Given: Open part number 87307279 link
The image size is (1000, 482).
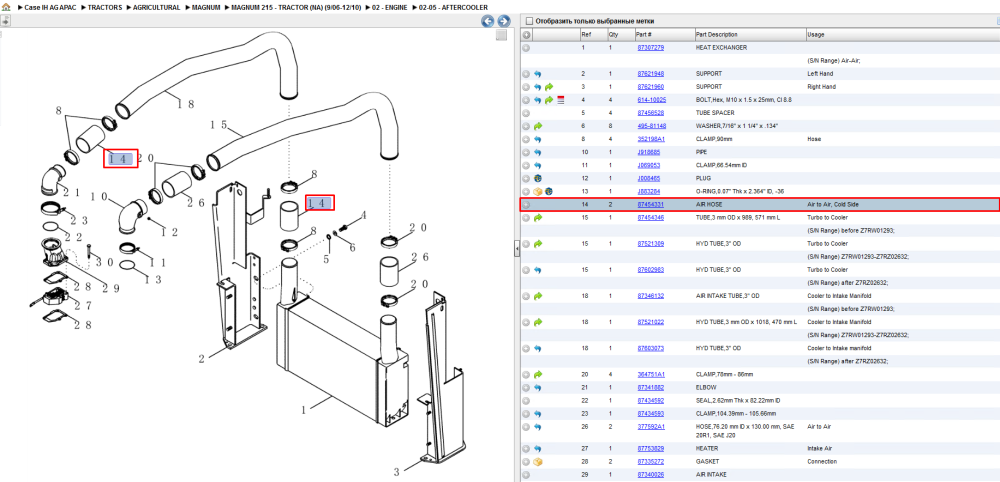Looking at the screenshot, I should point(651,48).
